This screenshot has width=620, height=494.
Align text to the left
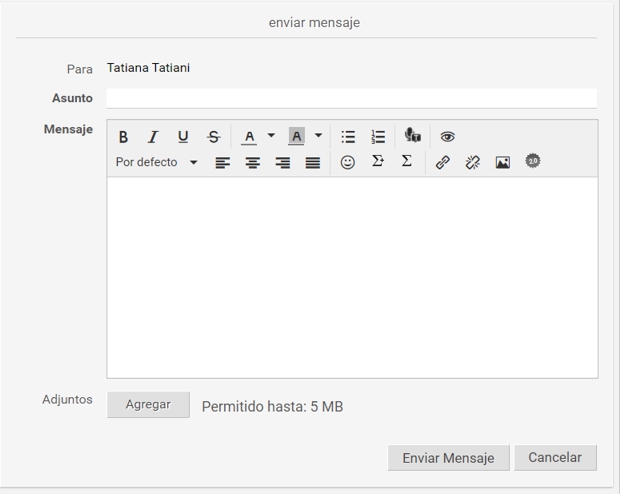(x=223, y=162)
